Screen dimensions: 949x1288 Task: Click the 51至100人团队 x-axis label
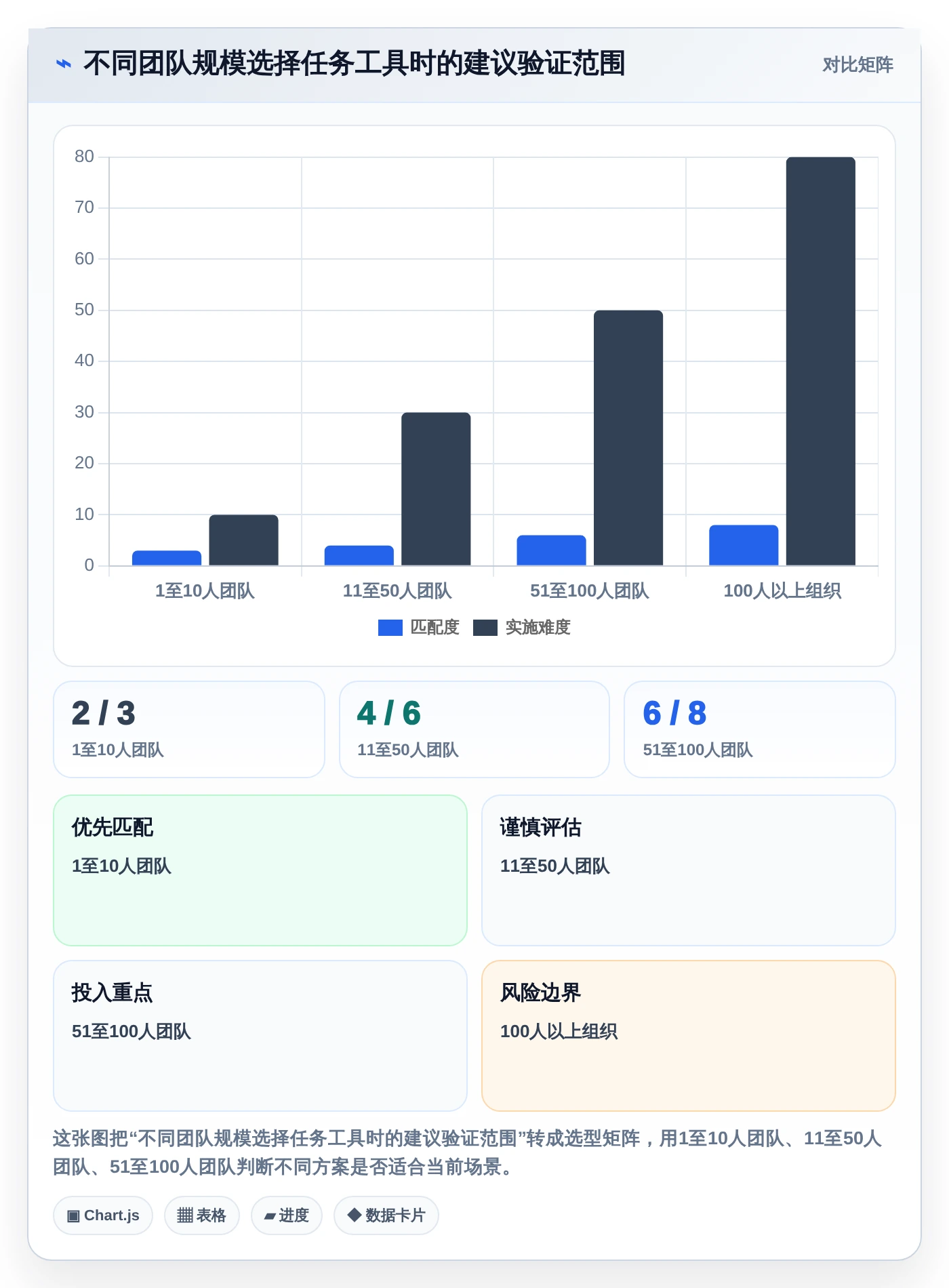pyautogui.click(x=590, y=591)
